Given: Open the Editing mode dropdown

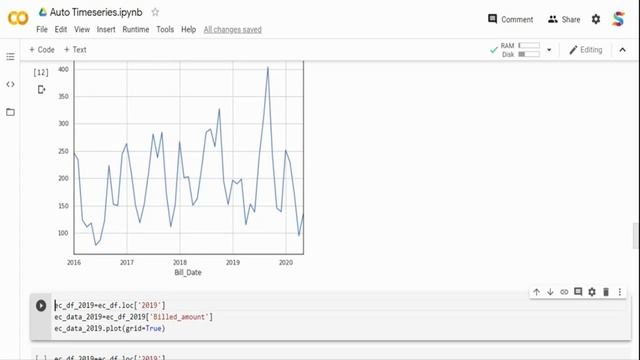Looking at the screenshot, I should click(x=586, y=50).
